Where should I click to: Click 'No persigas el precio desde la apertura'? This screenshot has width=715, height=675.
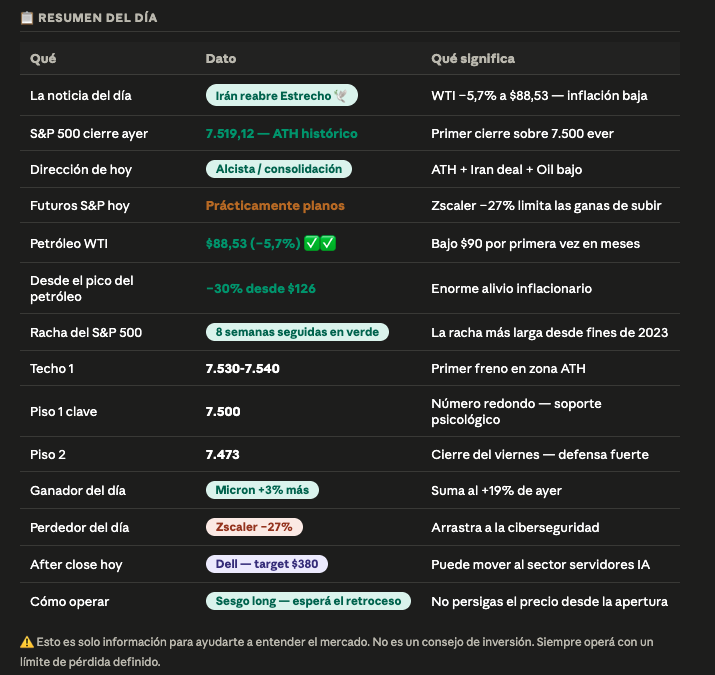(549, 602)
